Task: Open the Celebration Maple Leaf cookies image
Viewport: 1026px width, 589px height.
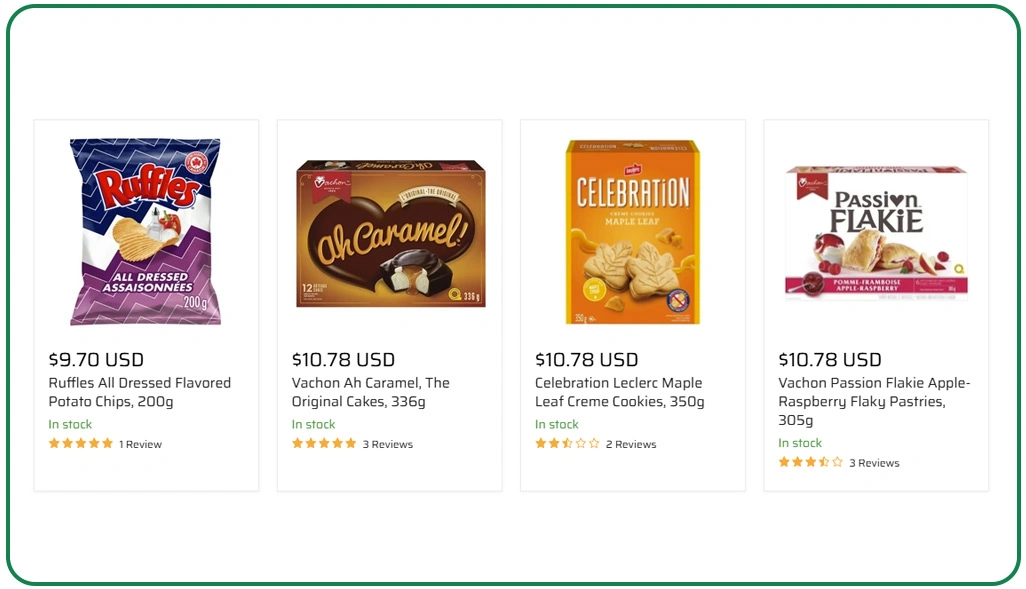Action: 632,230
